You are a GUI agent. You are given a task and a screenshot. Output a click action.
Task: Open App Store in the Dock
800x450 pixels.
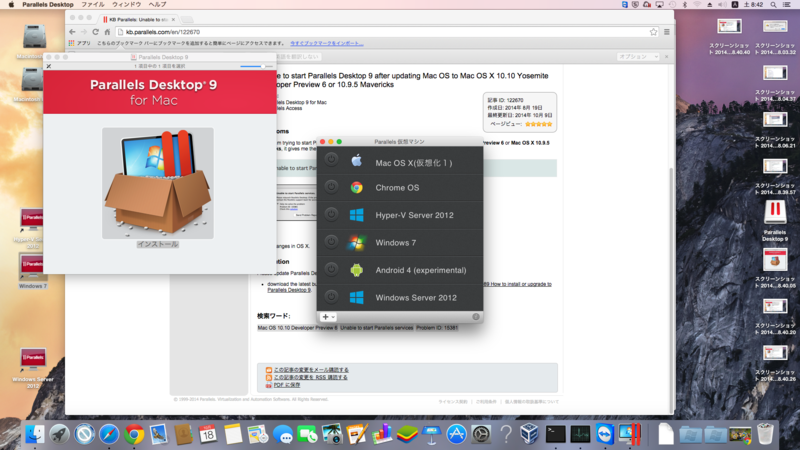pos(457,434)
